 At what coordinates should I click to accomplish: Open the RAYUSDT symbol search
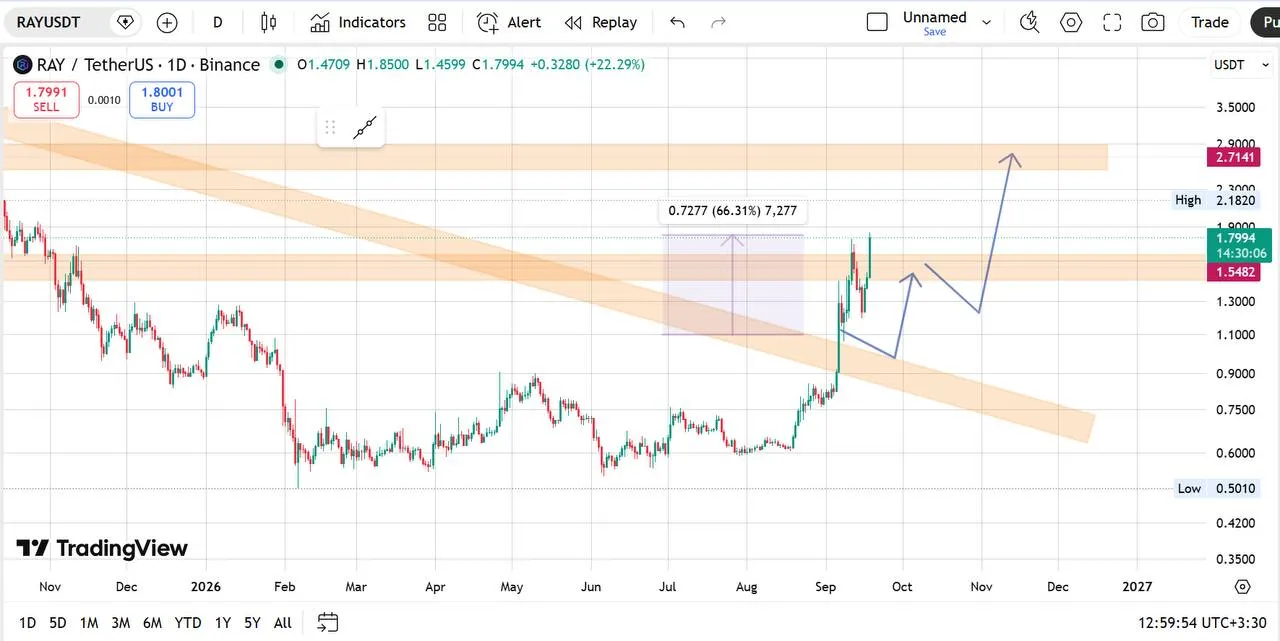point(50,22)
